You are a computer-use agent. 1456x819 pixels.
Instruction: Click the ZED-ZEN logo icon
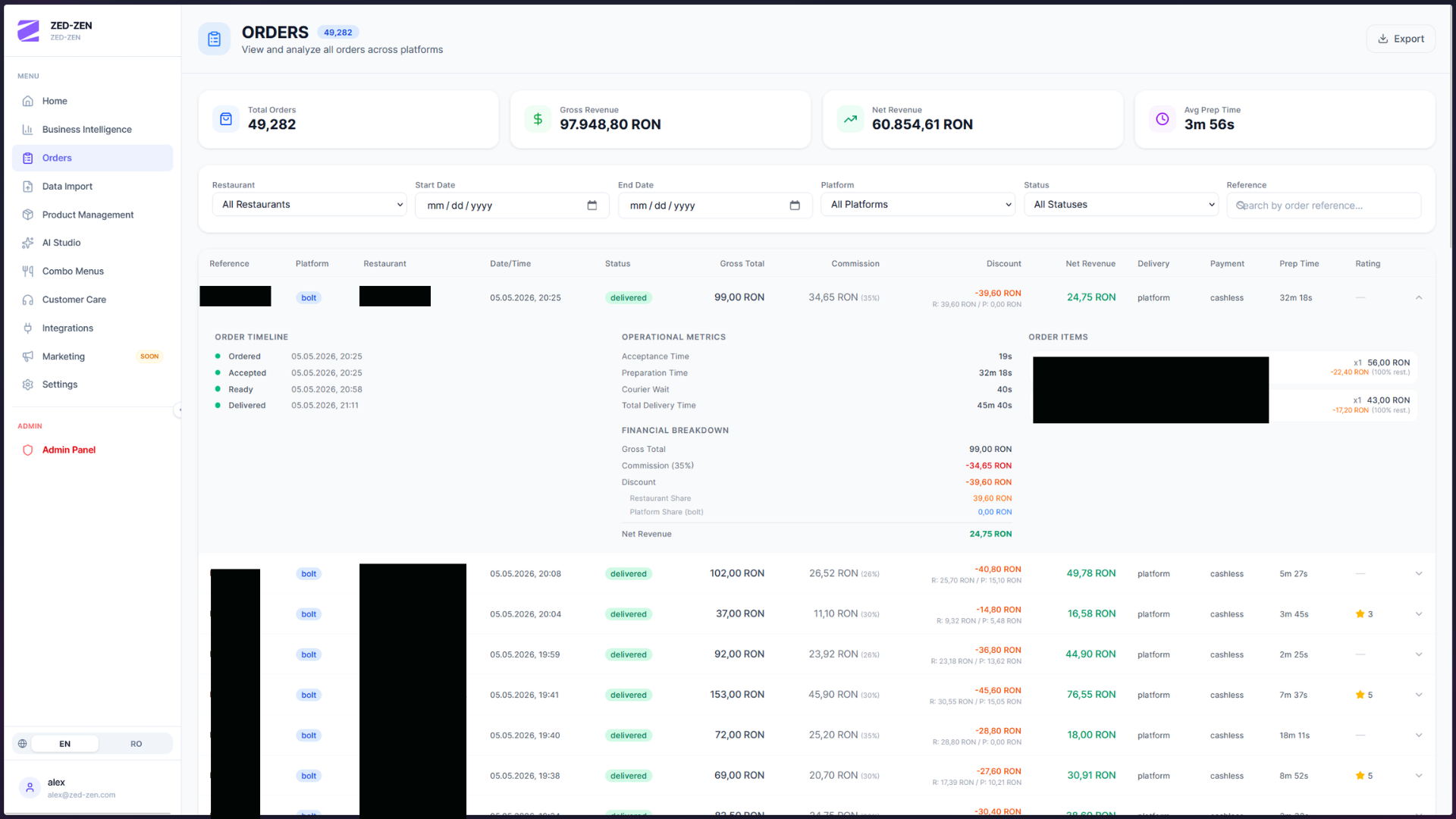click(28, 30)
